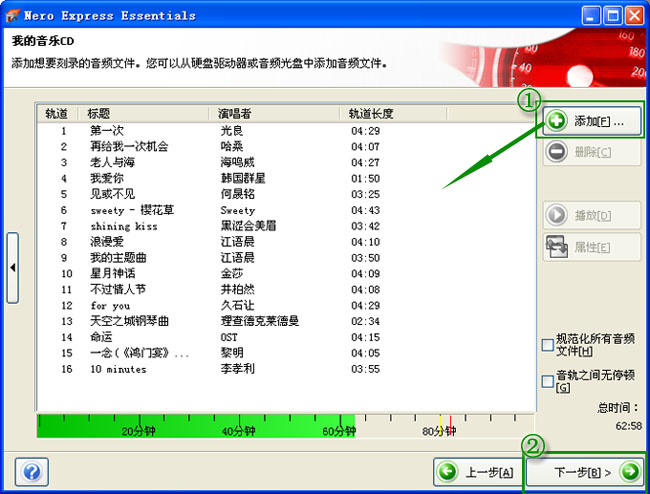
Task: Click artist 韩国群星
Action: pyautogui.click(x=243, y=179)
